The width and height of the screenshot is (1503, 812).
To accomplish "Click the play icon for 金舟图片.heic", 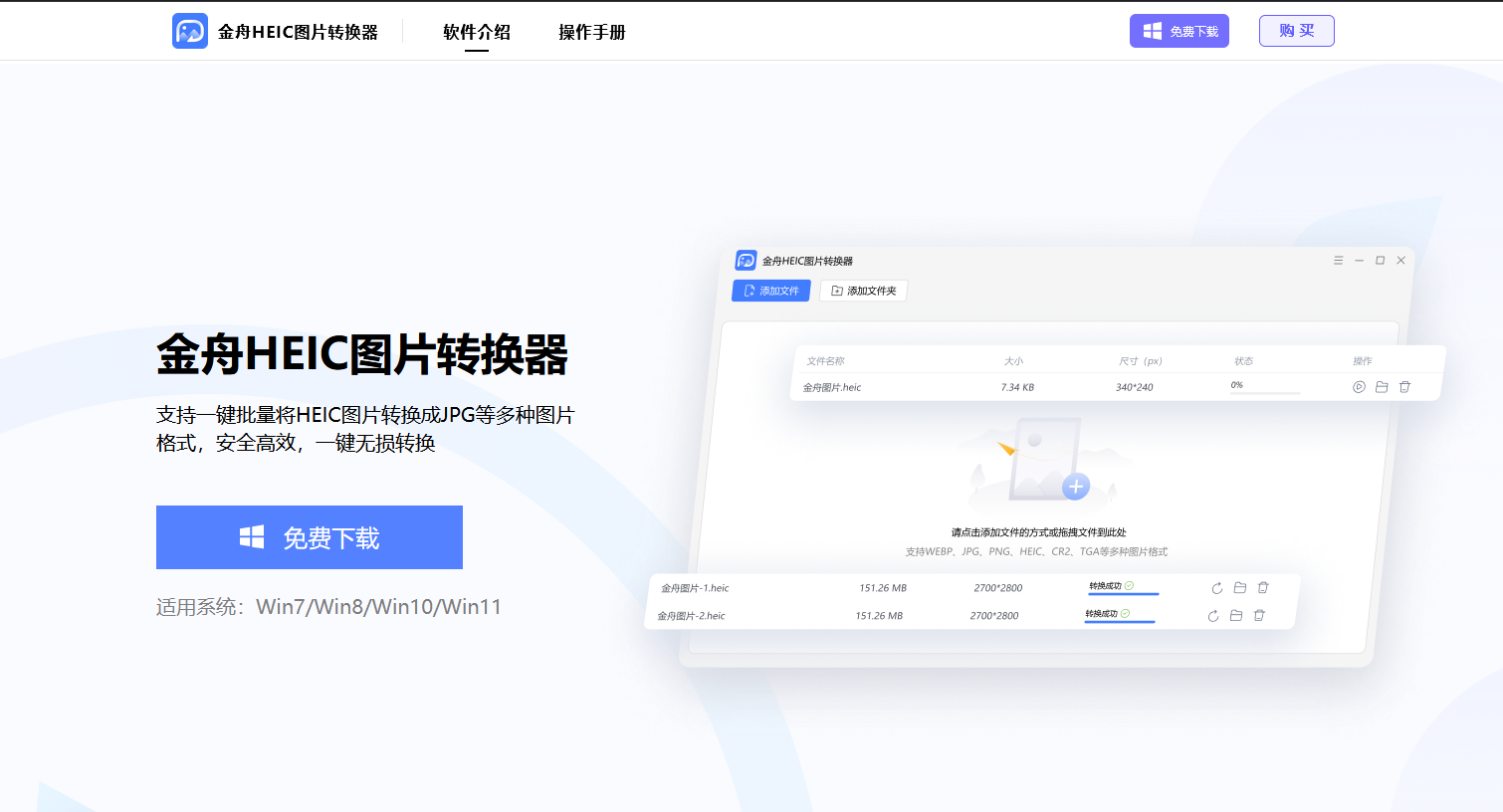I will pos(1359,387).
